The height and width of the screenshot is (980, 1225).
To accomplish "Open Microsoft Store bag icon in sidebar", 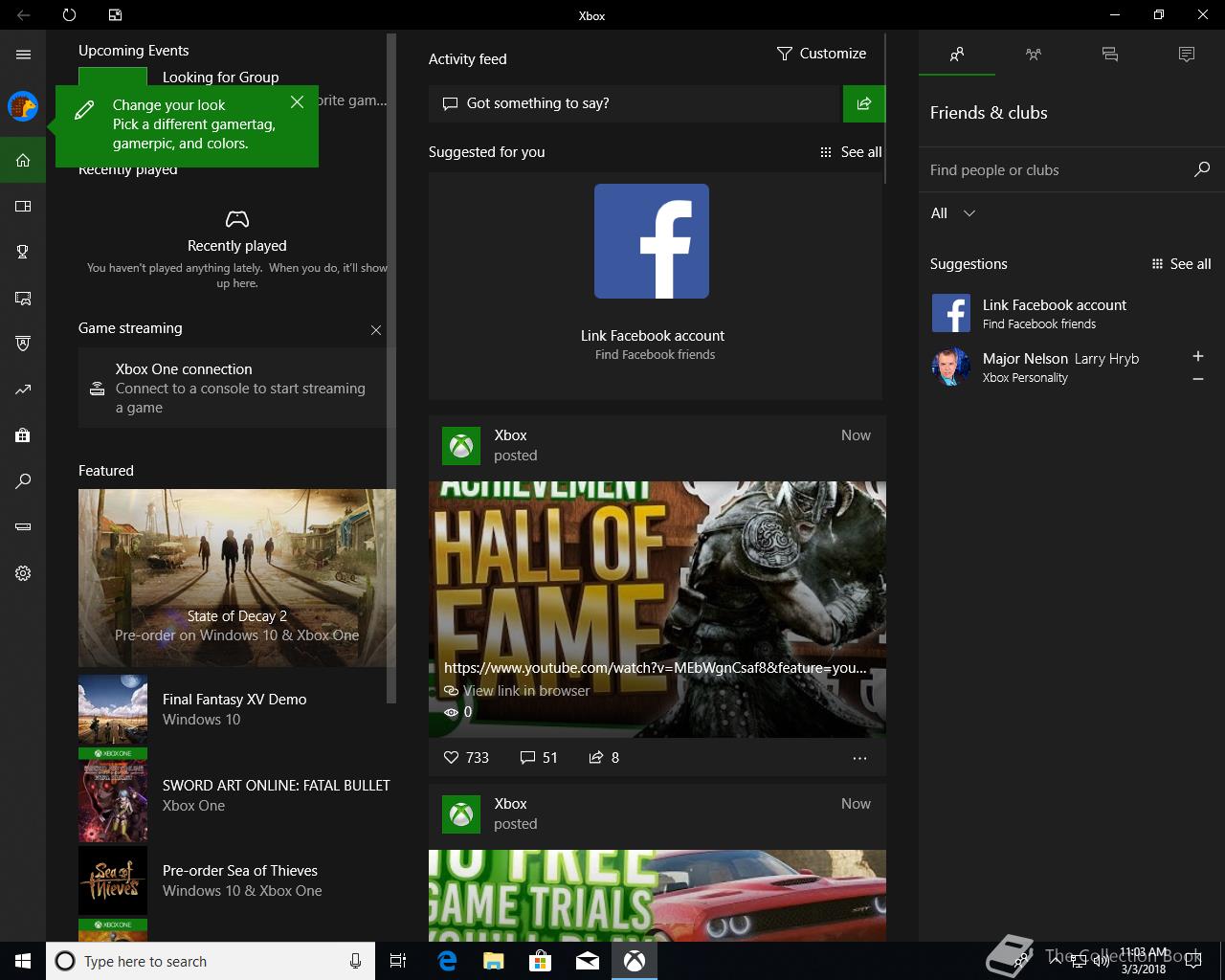I will (23, 435).
